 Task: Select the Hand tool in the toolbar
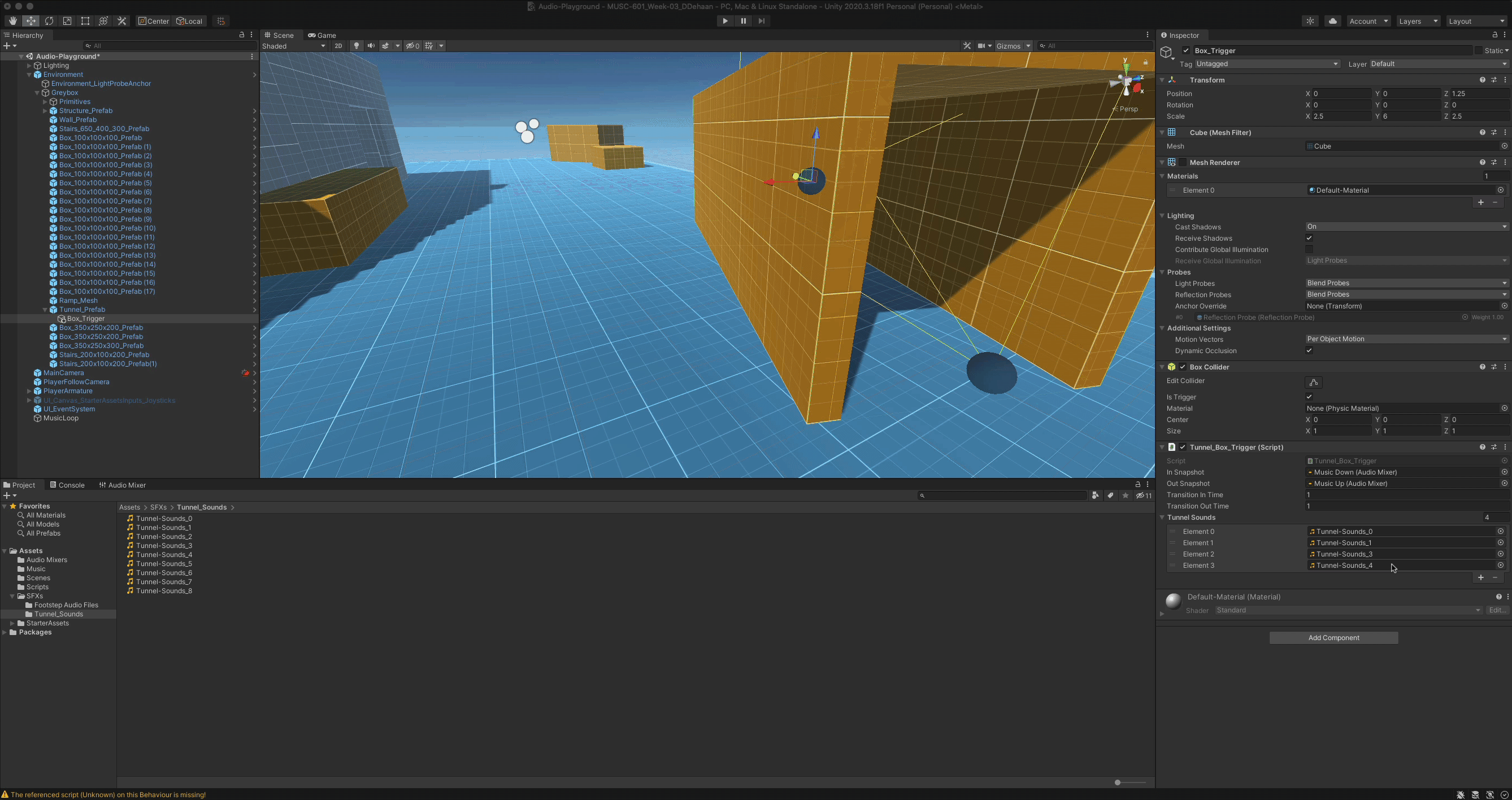[x=12, y=20]
